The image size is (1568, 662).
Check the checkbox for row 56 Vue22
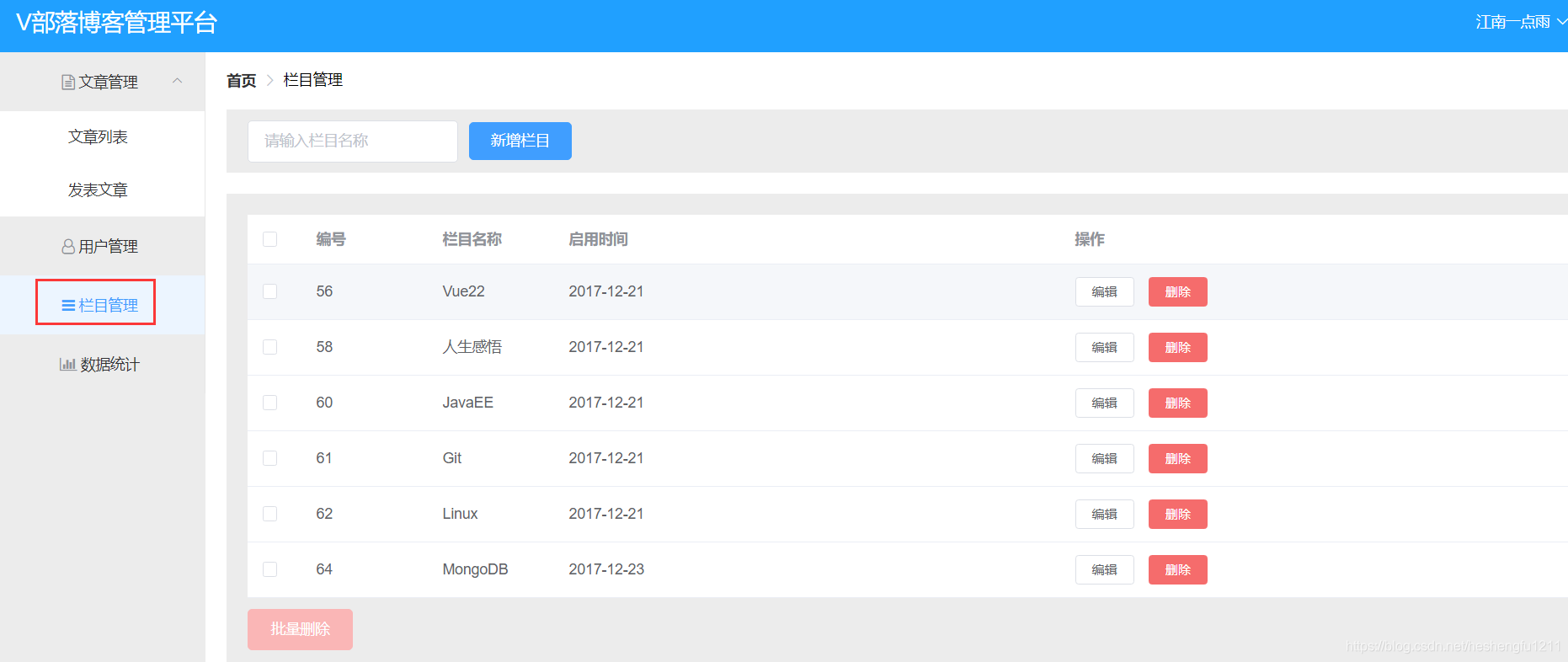click(269, 291)
